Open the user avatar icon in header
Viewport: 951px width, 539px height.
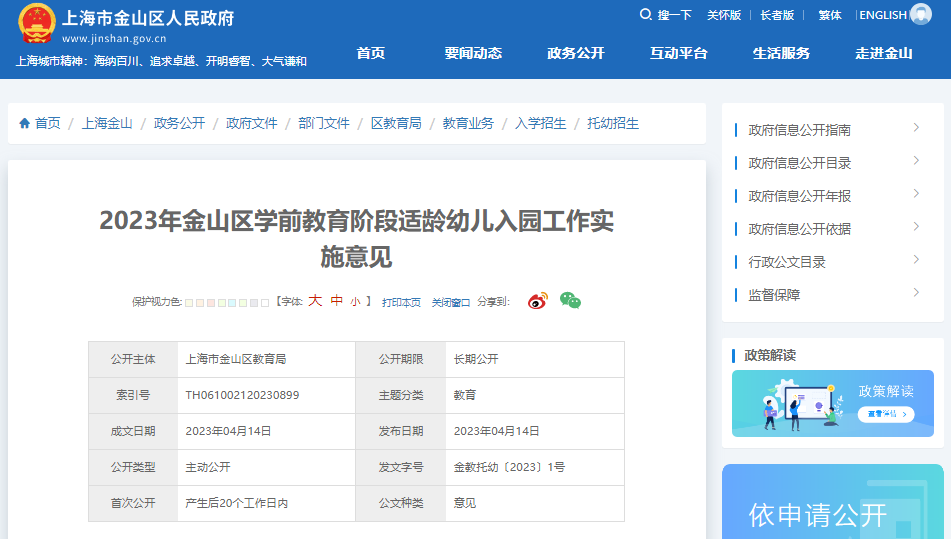coord(920,14)
